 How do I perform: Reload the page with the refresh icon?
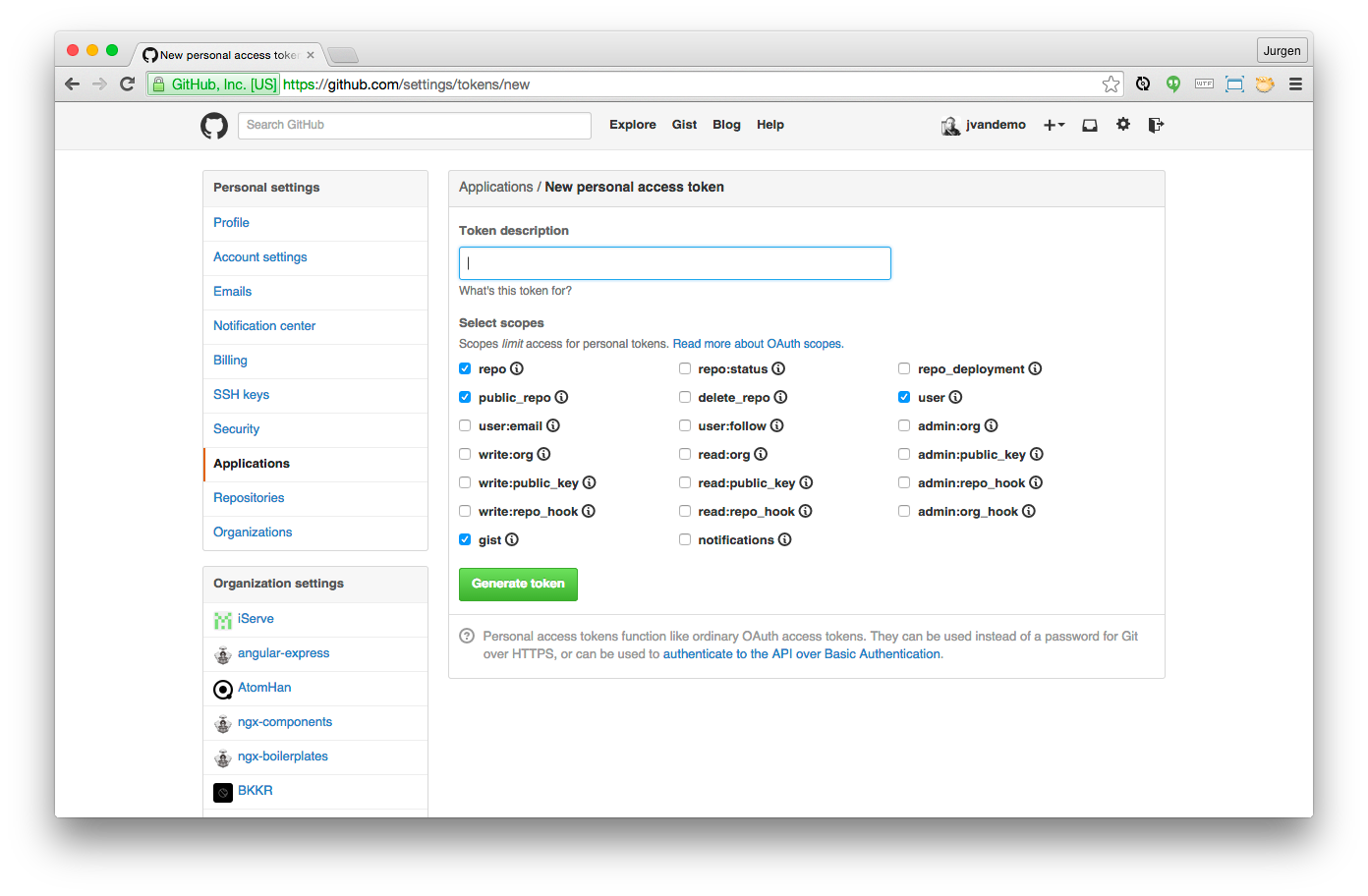(127, 84)
